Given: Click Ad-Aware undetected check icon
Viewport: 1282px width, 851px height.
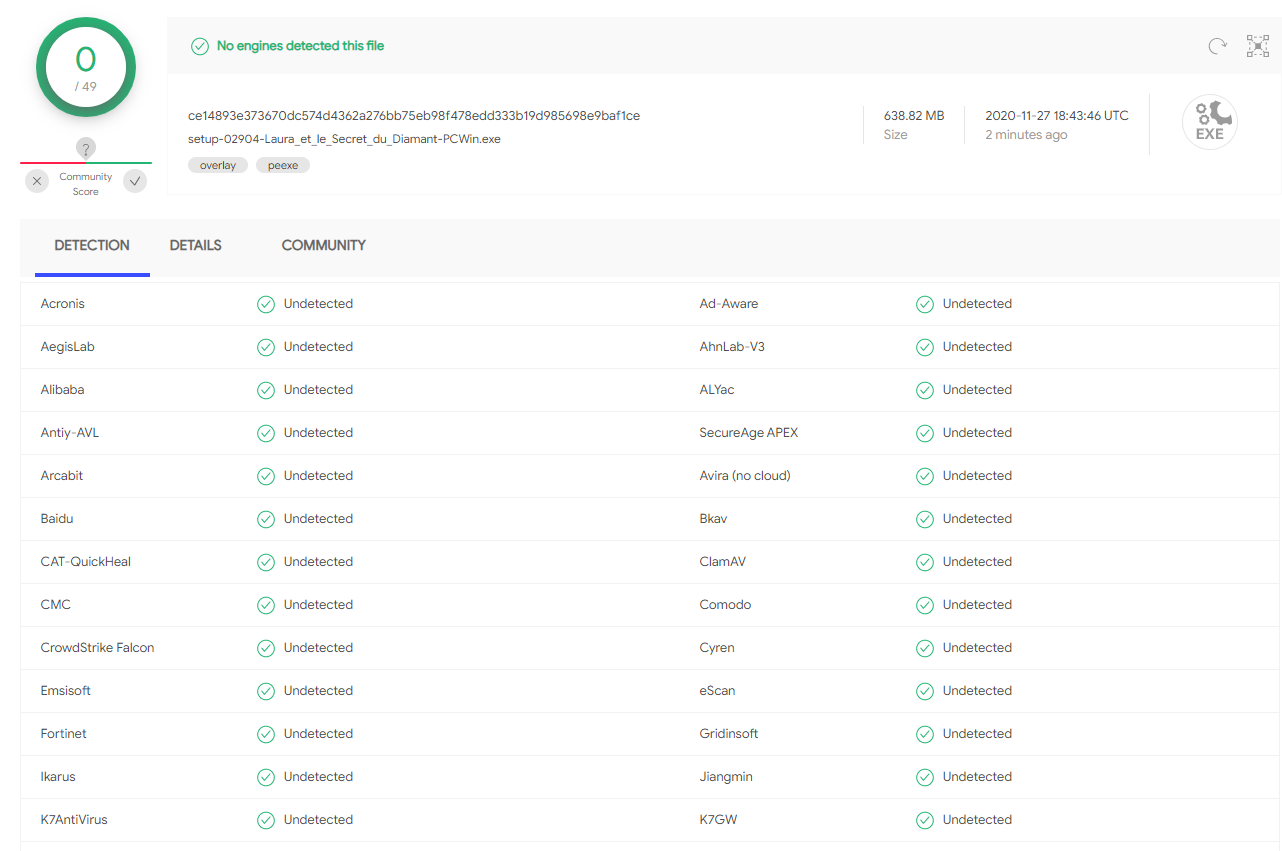Looking at the screenshot, I should pos(925,304).
